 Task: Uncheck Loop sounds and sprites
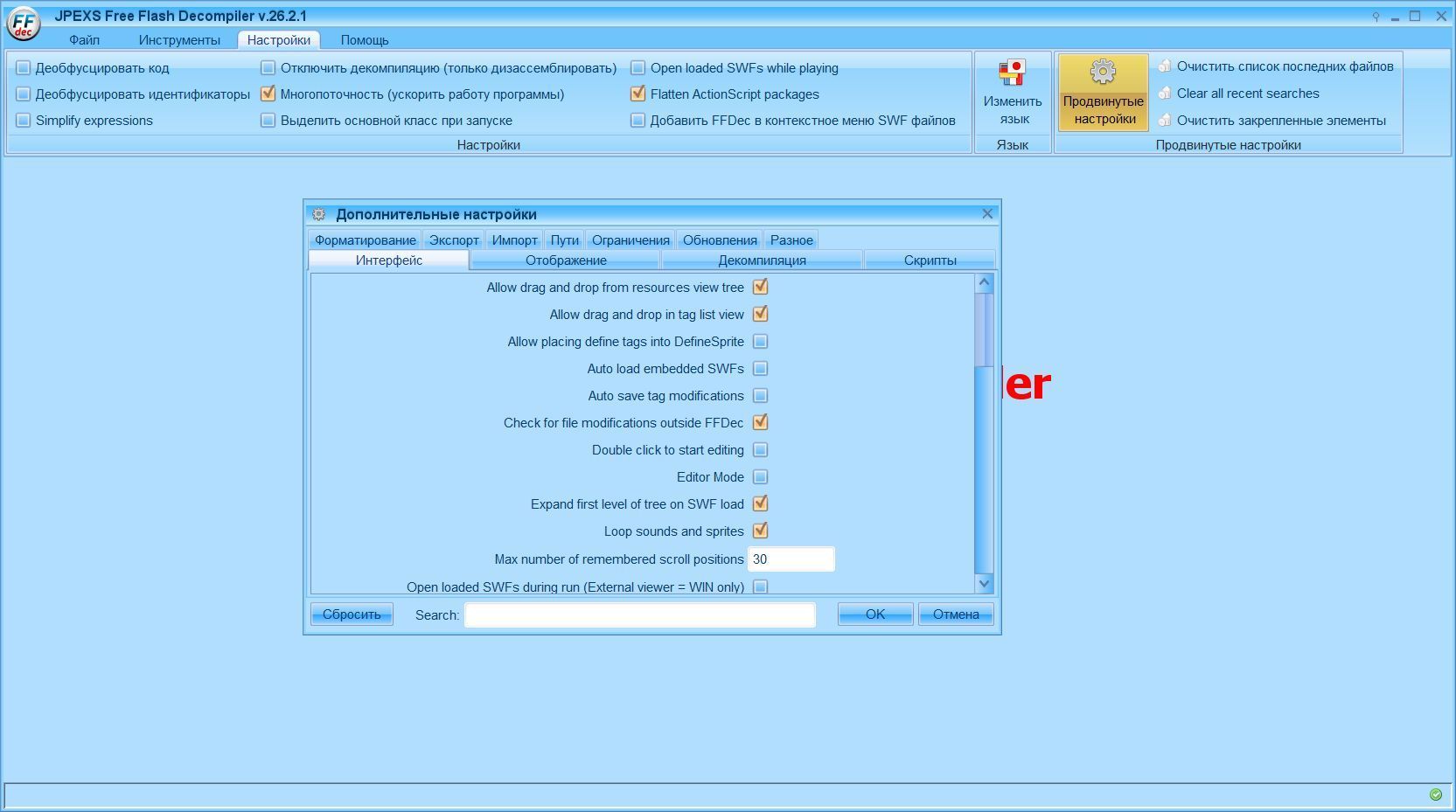pyautogui.click(x=760, y=531)
